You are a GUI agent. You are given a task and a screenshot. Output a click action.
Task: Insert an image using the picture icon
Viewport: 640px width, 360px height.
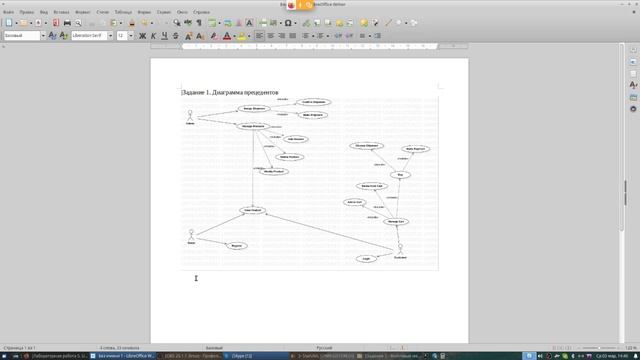228,23
